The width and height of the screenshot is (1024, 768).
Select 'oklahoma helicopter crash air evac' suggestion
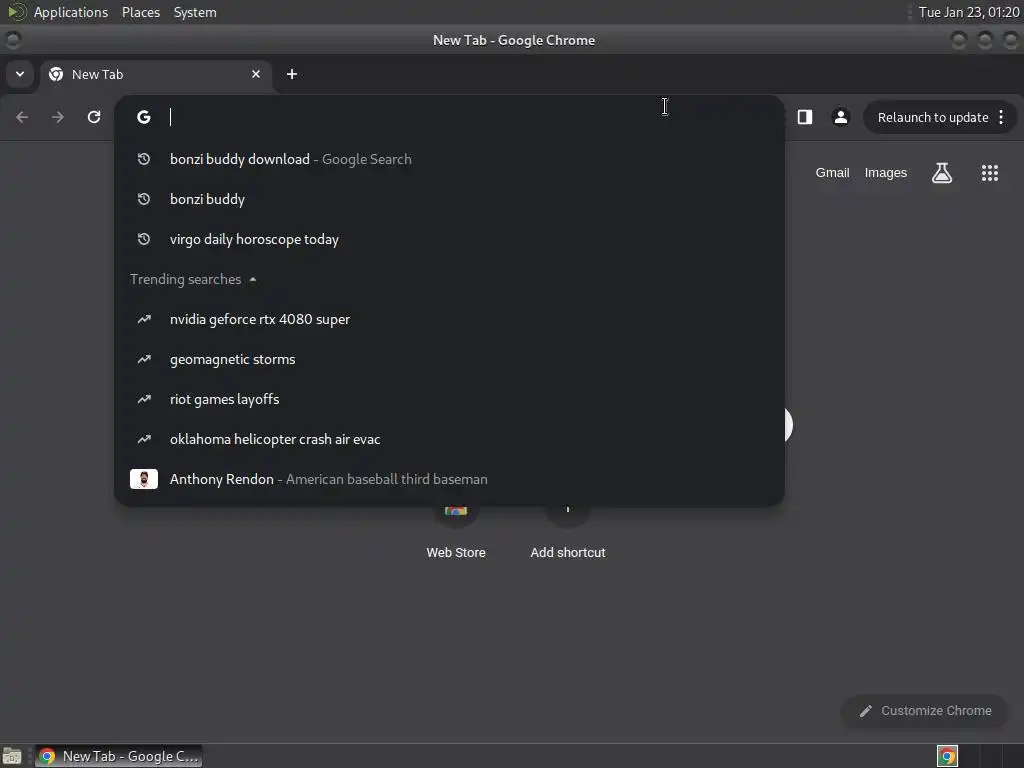(449, 439)
